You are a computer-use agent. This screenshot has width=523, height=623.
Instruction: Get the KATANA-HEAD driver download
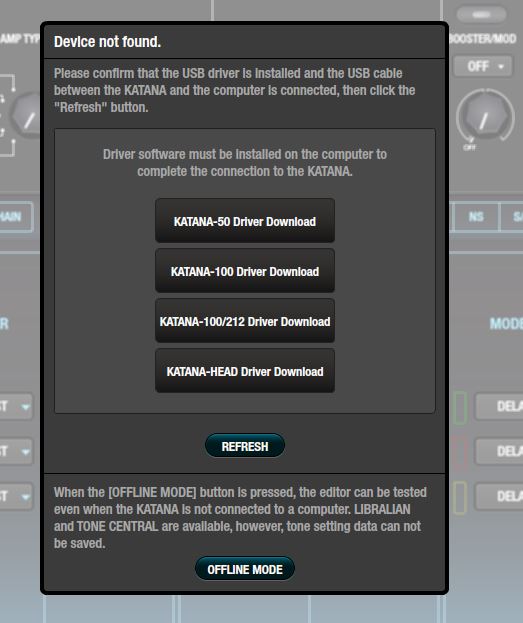[x=245, y=371]
